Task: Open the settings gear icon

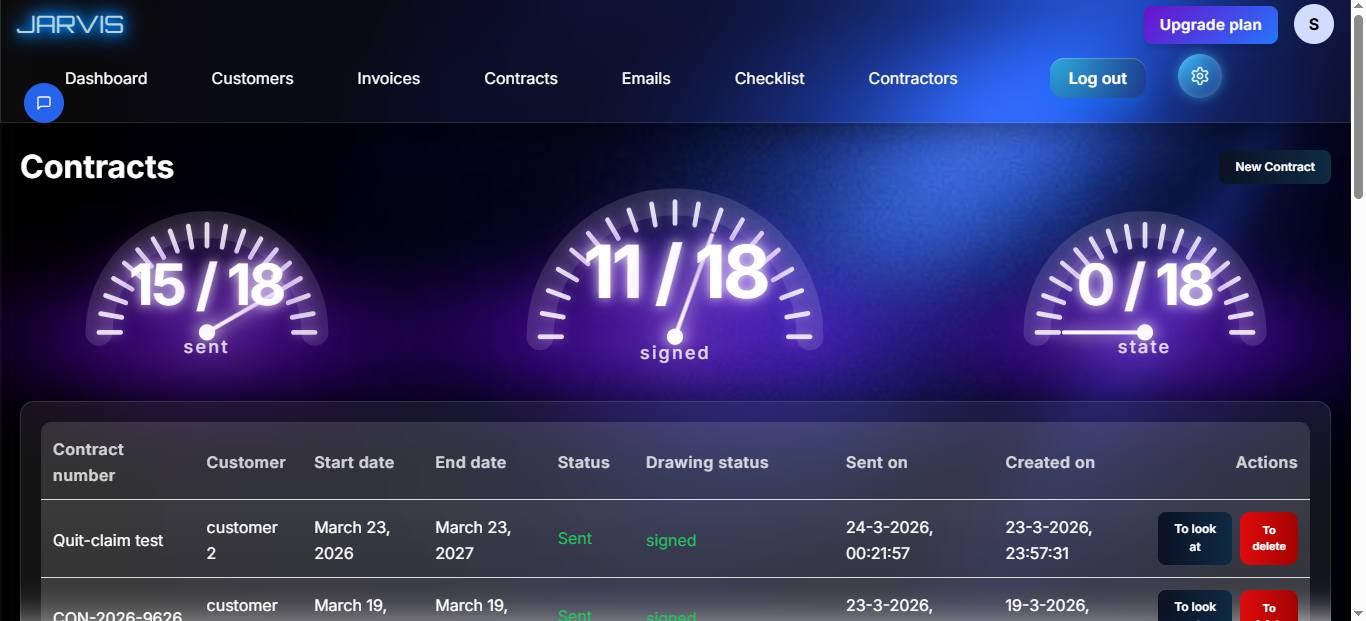Action: pos(1200,77)
